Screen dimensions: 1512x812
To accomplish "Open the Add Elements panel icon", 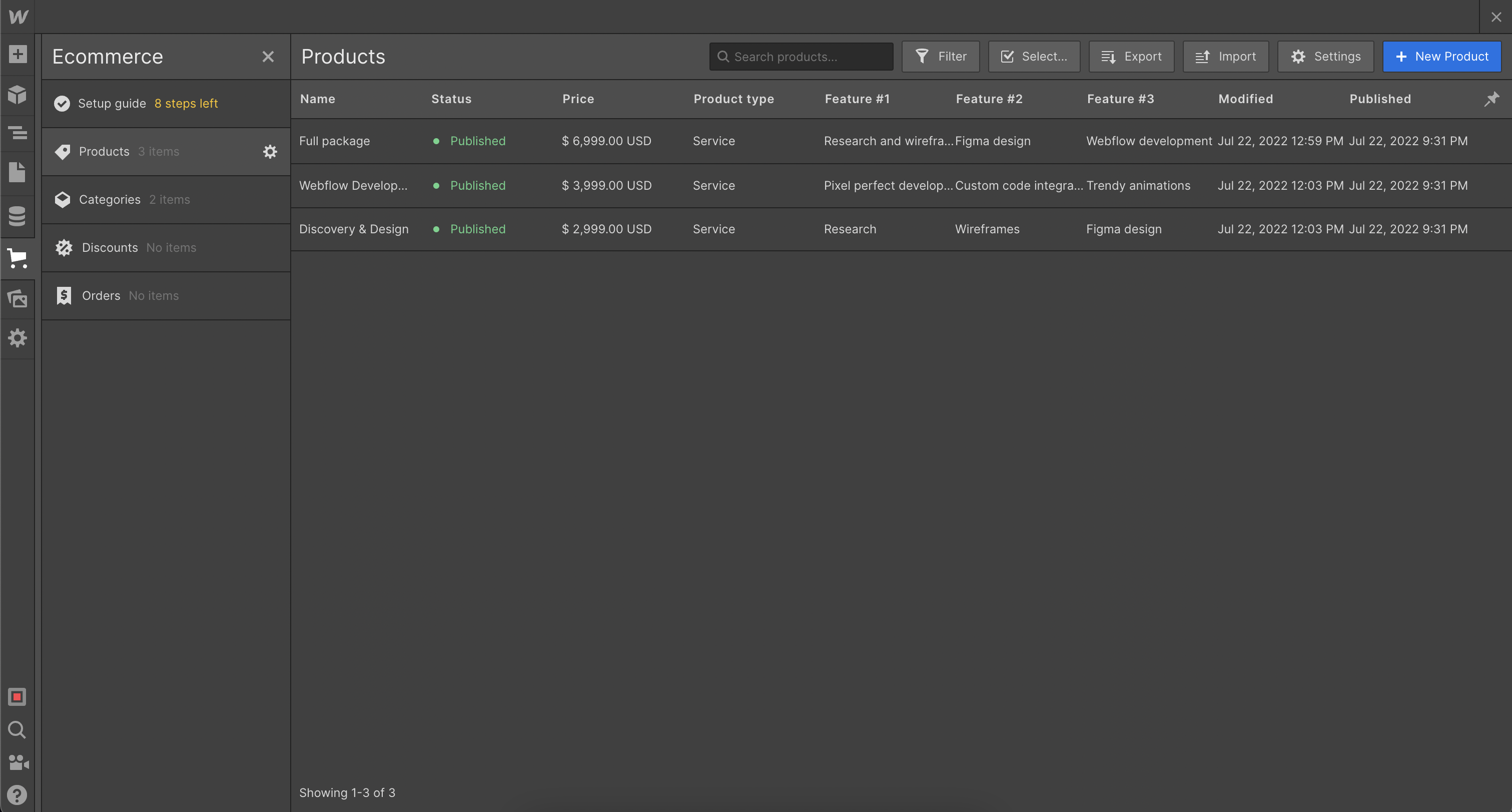I will pyautogui.click(x=18, y=54).
